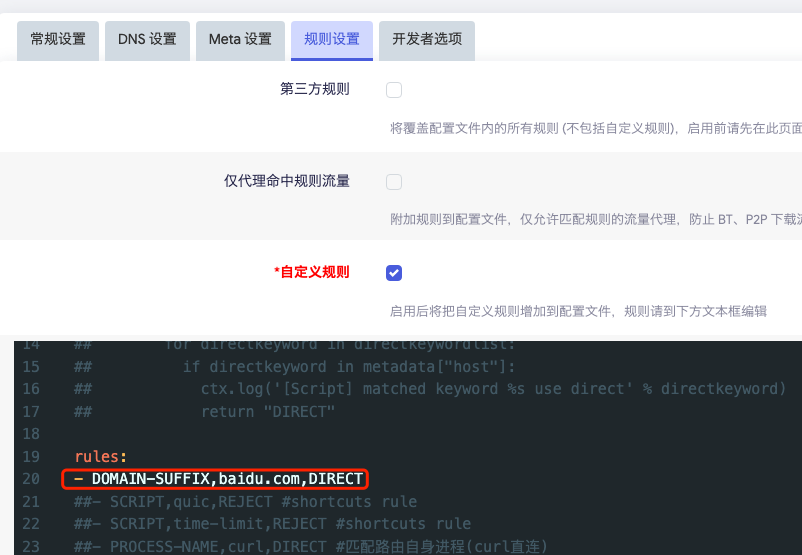
Task: Tick the 仅代理命中规则流量 checkbox
Action: 394,182
